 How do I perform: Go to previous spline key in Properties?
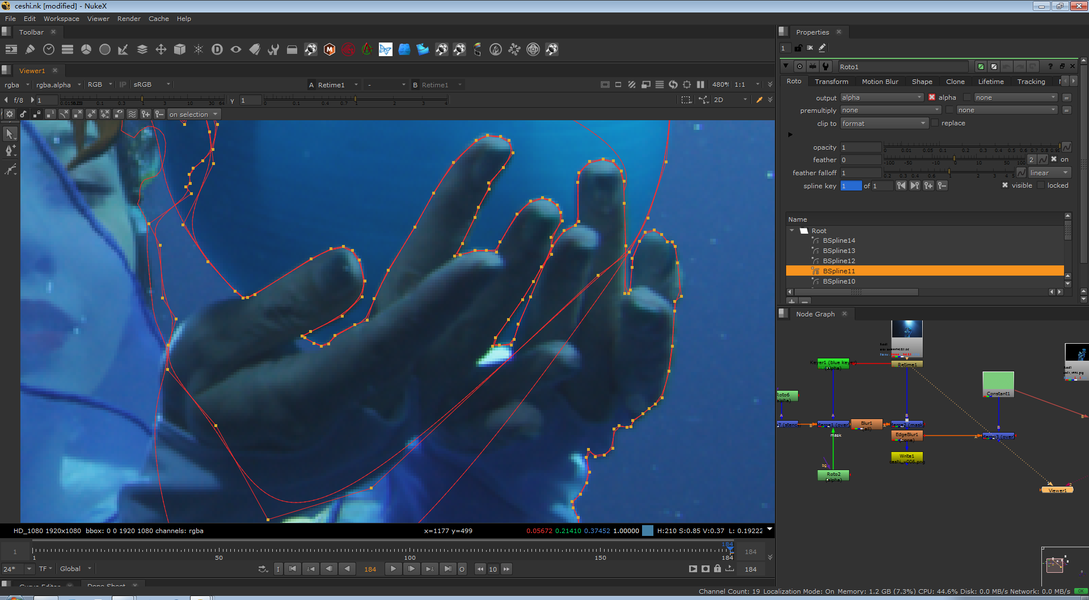pos(901,185)
